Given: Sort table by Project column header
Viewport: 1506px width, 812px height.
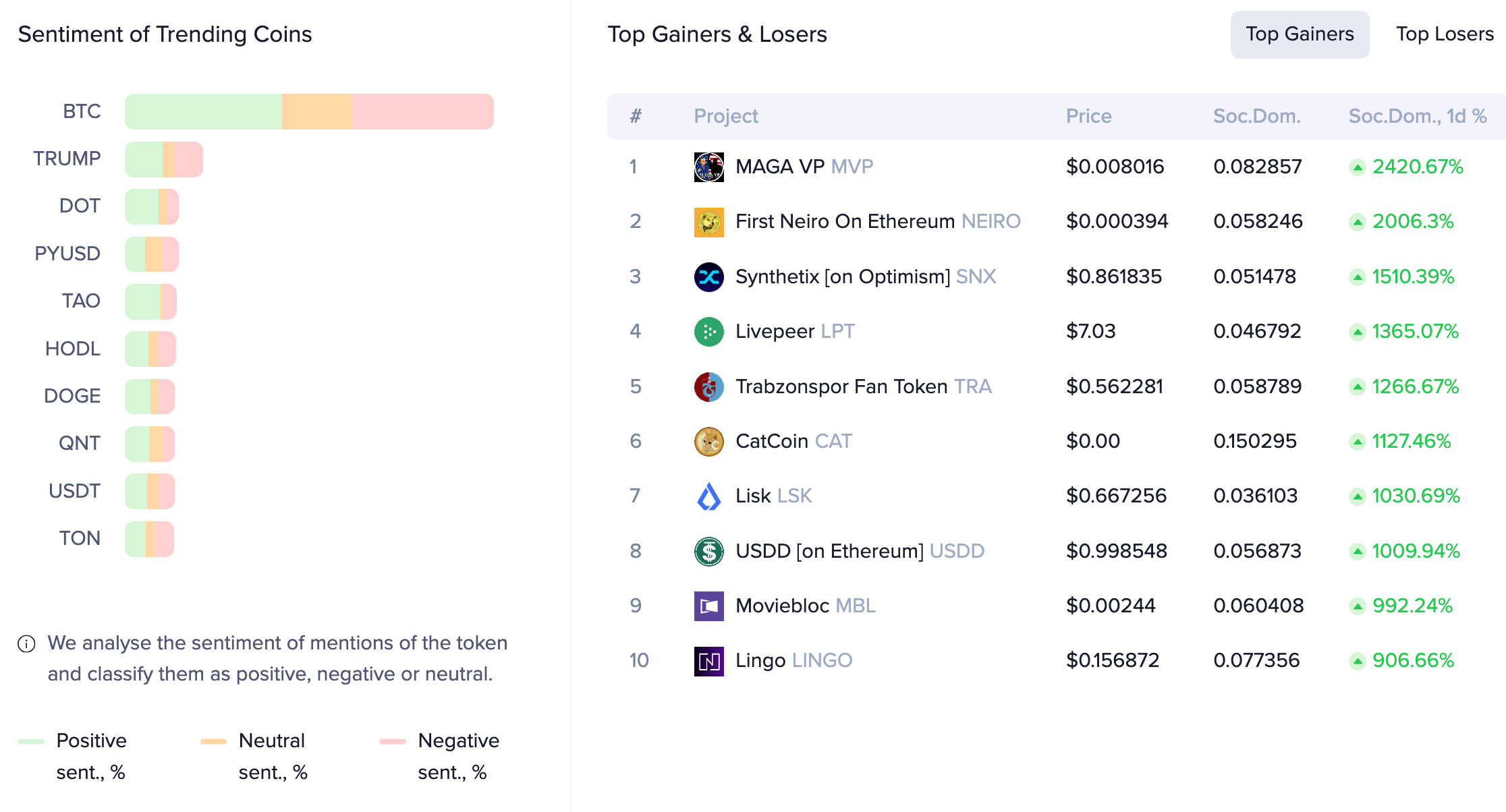Looking at the screenshot, I should pos(726,116).
